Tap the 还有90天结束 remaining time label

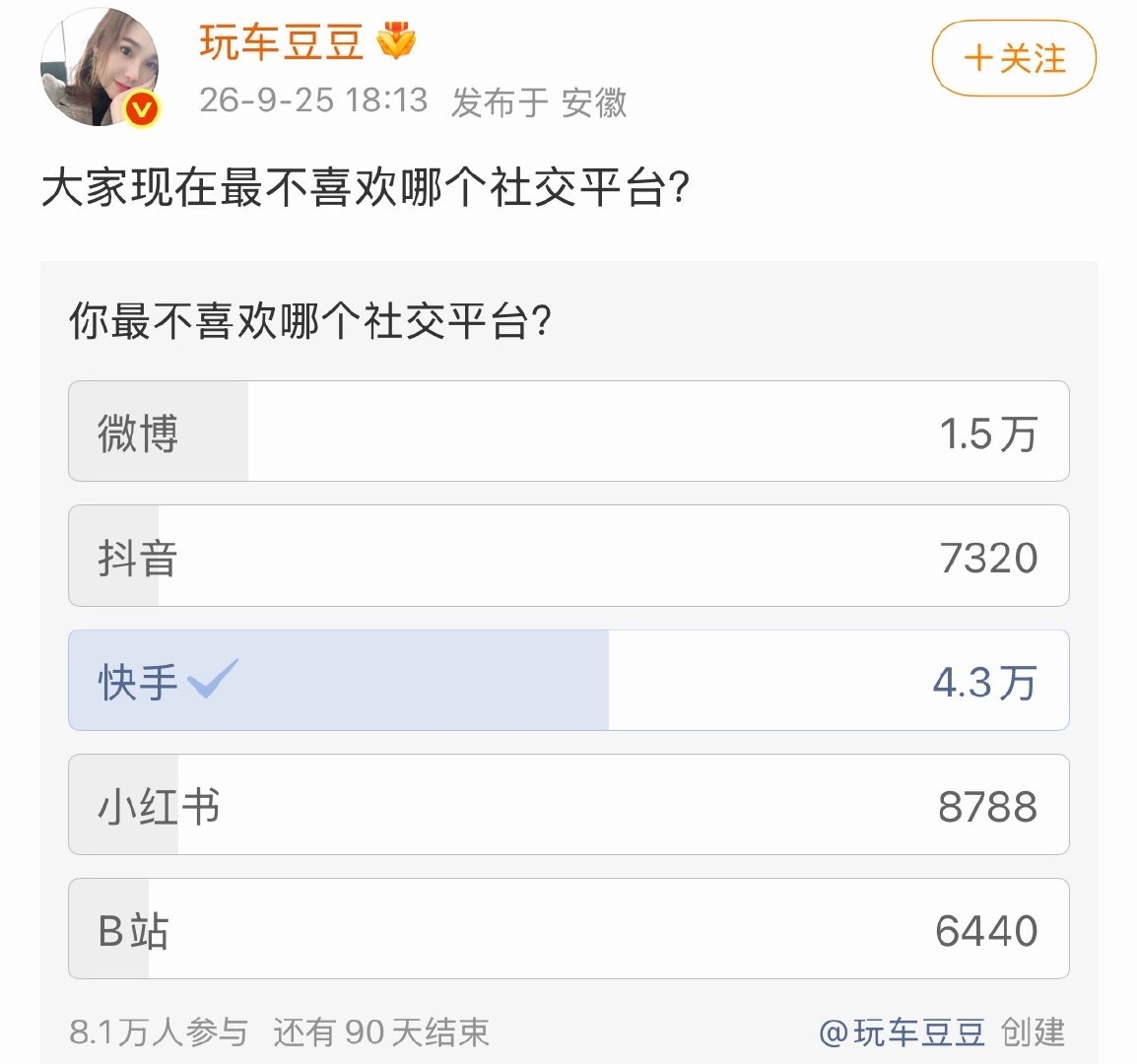[380, 1031]
